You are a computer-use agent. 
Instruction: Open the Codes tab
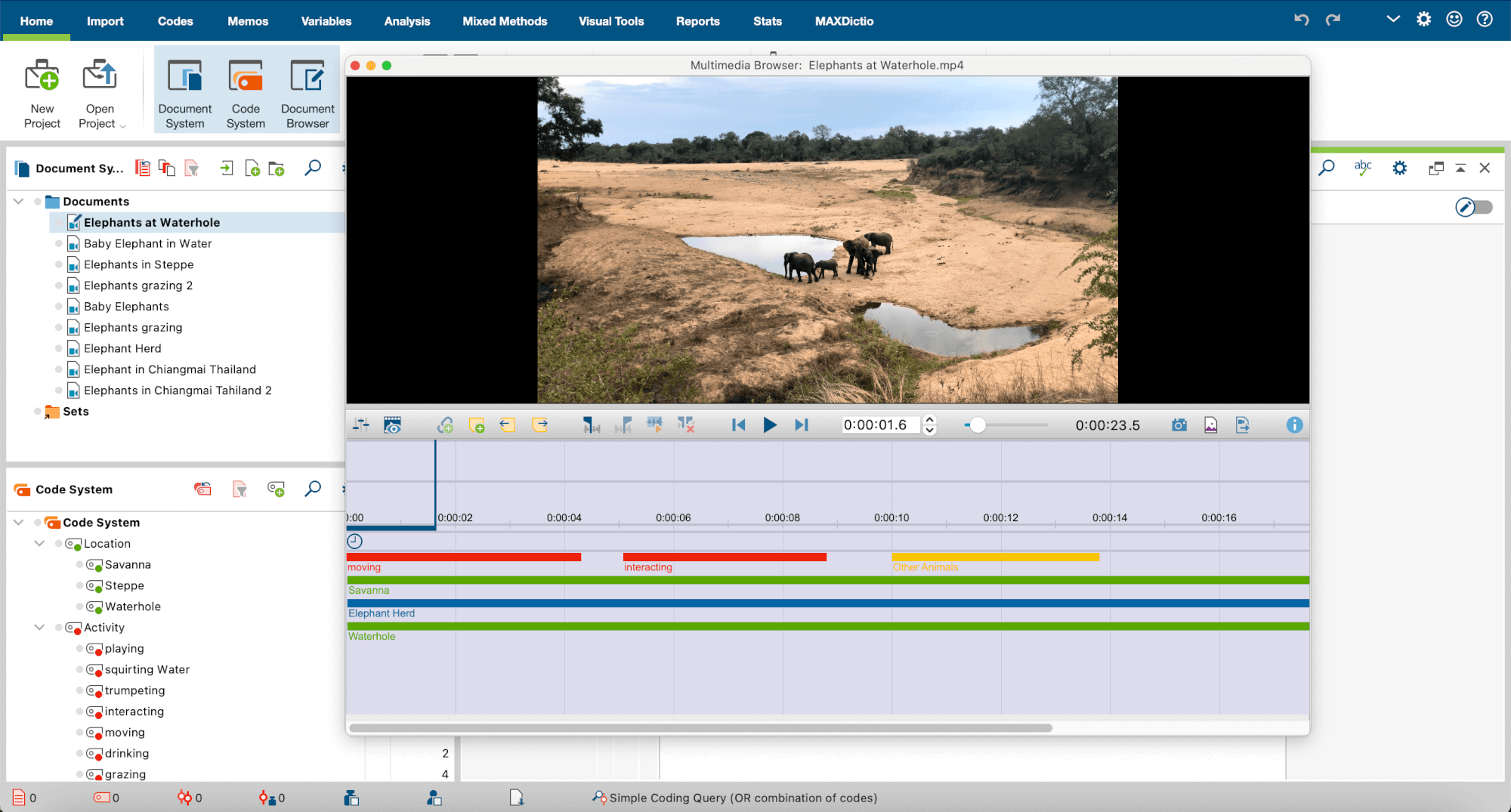[175, 21]
